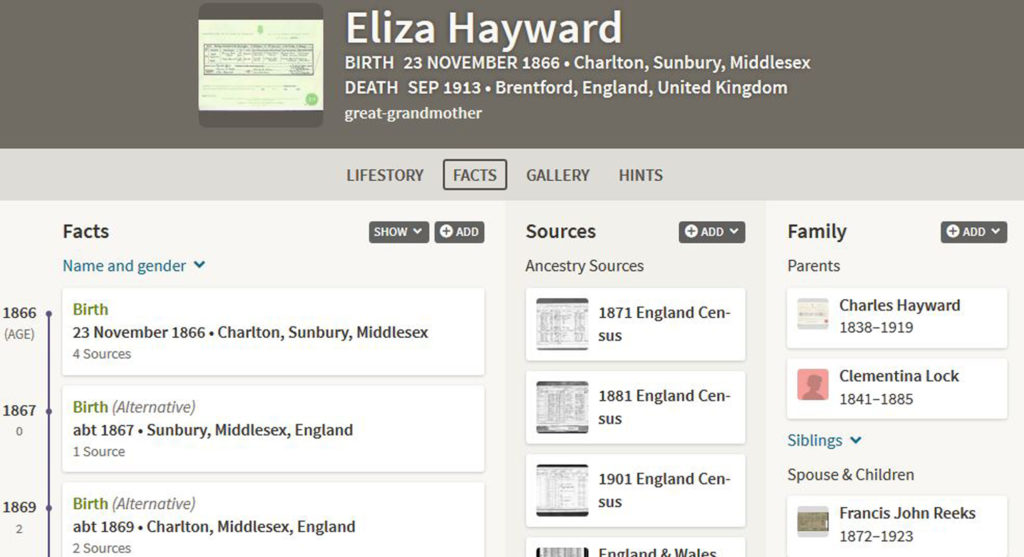Viewport: 1024px width, 557px height.
Task: Click the 1881 England Census thumbnail image
Action: pyautogui.click(x=562, y=407)
